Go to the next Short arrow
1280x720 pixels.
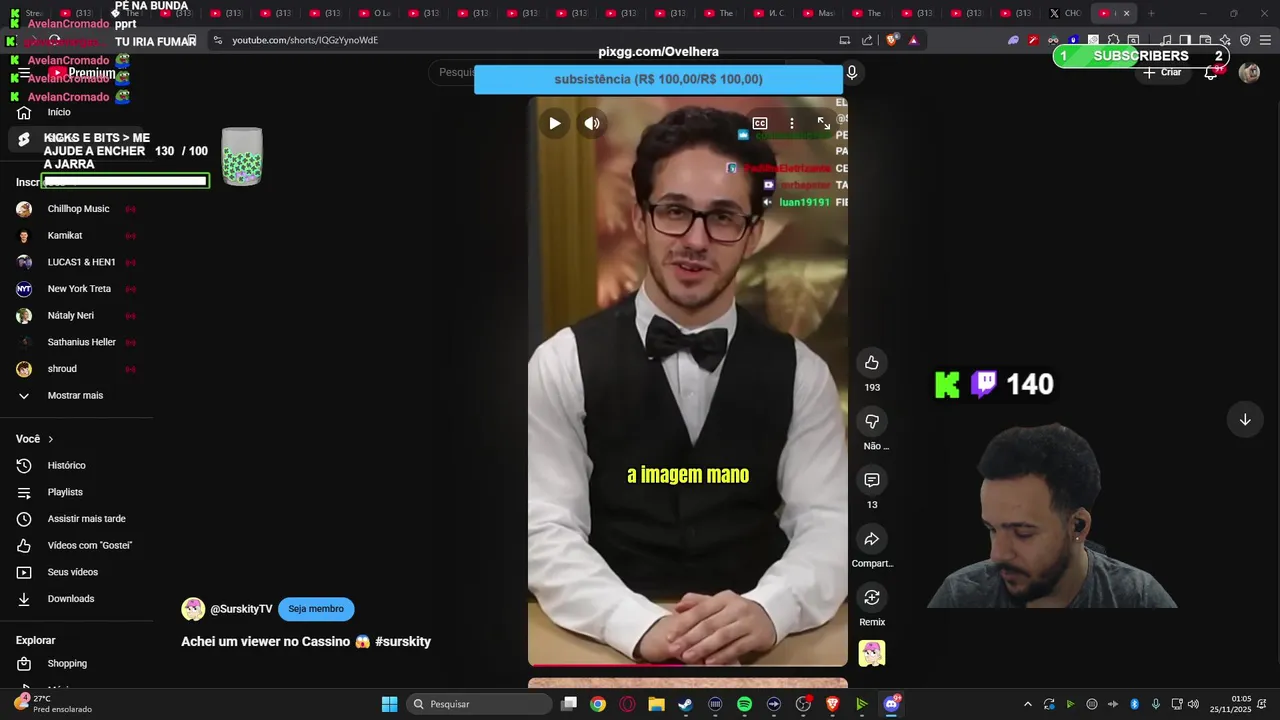[1245, 420]
